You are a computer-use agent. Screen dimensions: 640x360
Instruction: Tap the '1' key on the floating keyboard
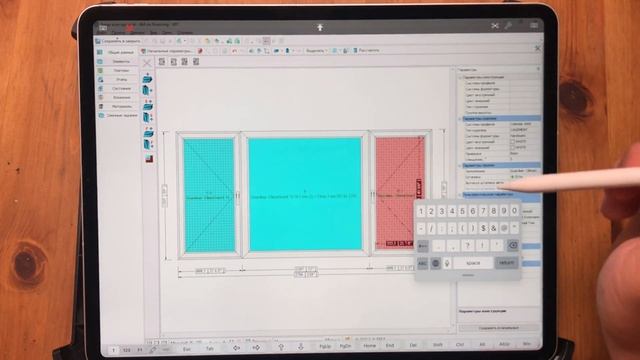[421, 211]
